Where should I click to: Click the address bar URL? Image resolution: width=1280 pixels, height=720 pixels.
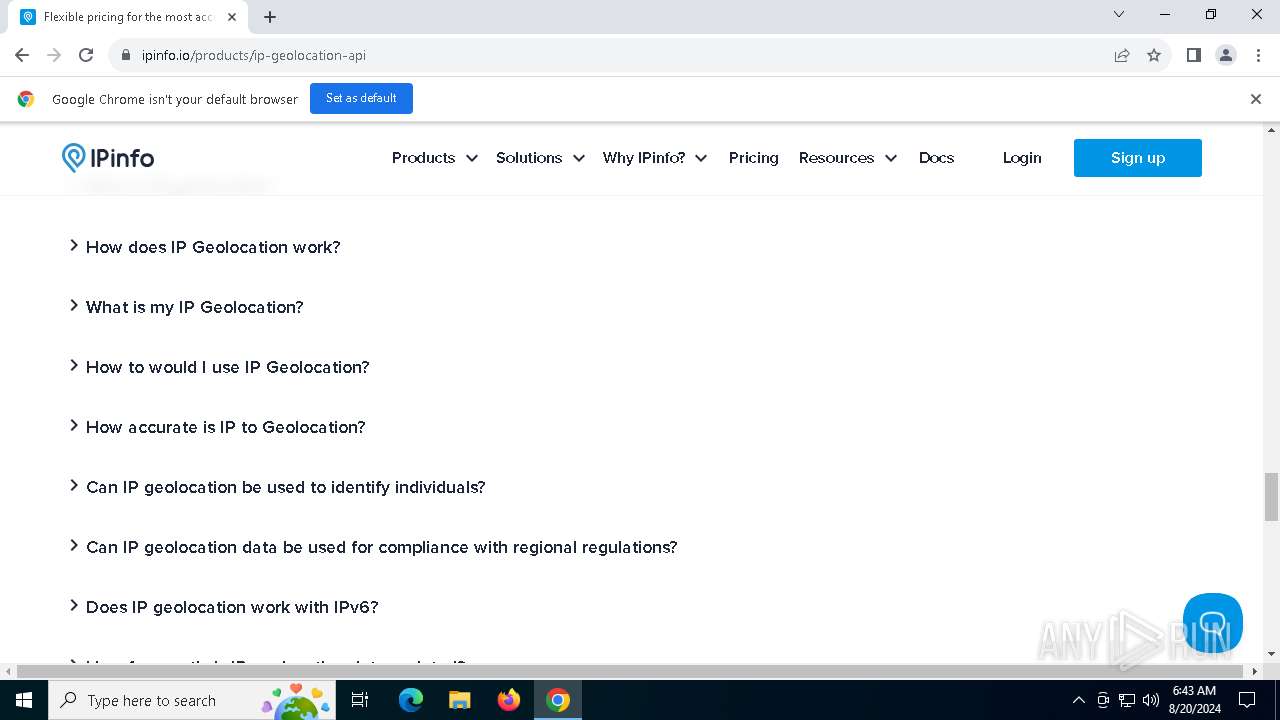pyautogui.click(x=254, y=55)
